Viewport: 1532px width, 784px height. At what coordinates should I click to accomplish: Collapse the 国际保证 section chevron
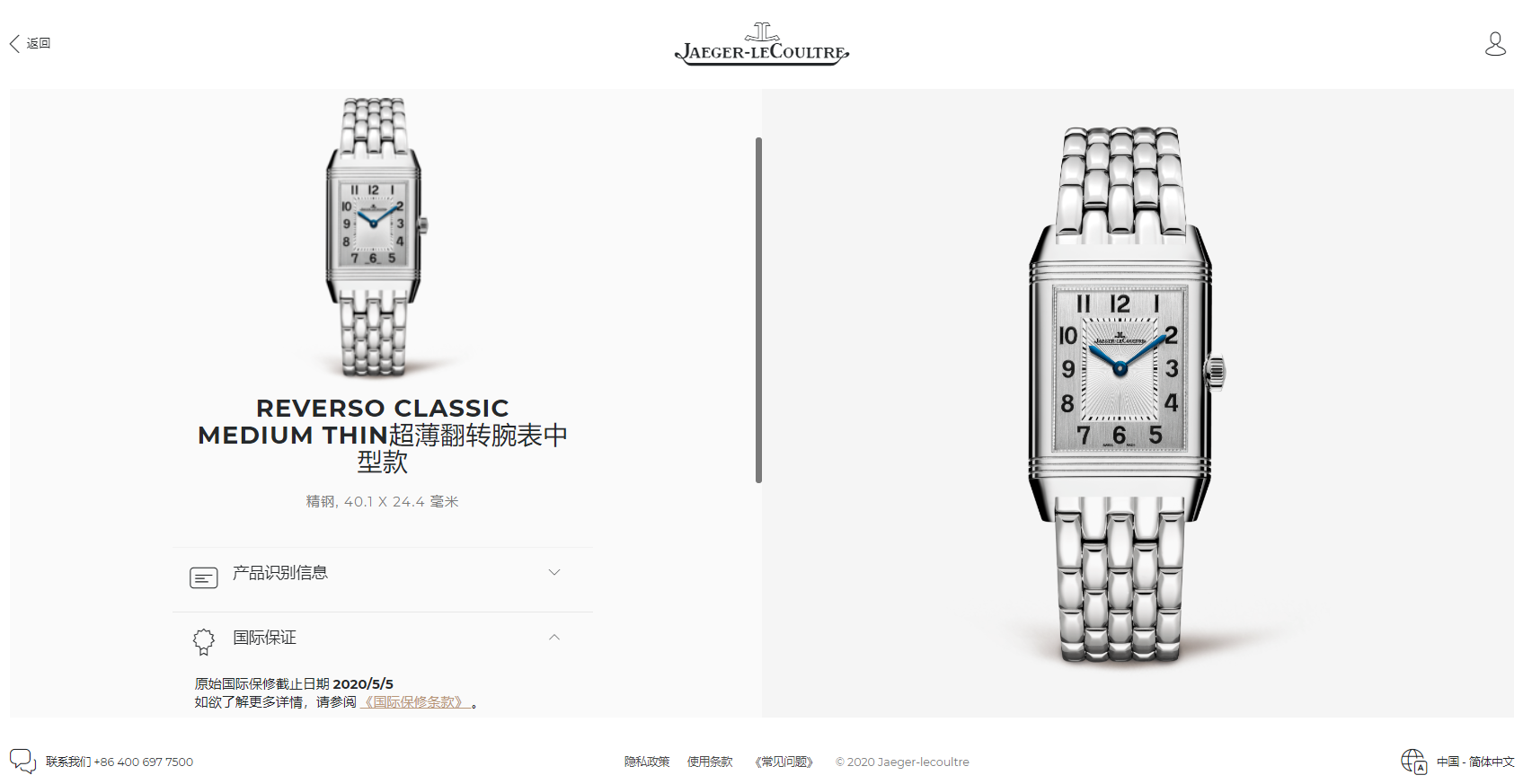[x=554, y=637]
